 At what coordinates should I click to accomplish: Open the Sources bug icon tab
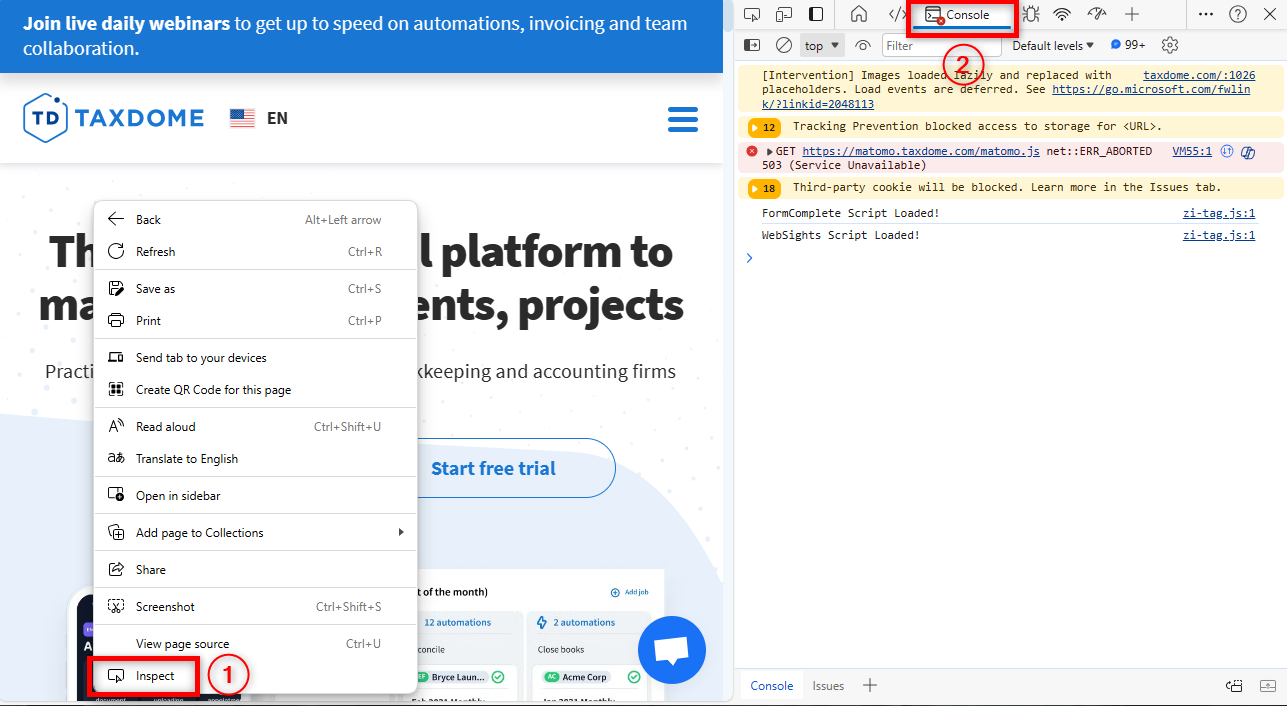click(x=1032, y=14)
